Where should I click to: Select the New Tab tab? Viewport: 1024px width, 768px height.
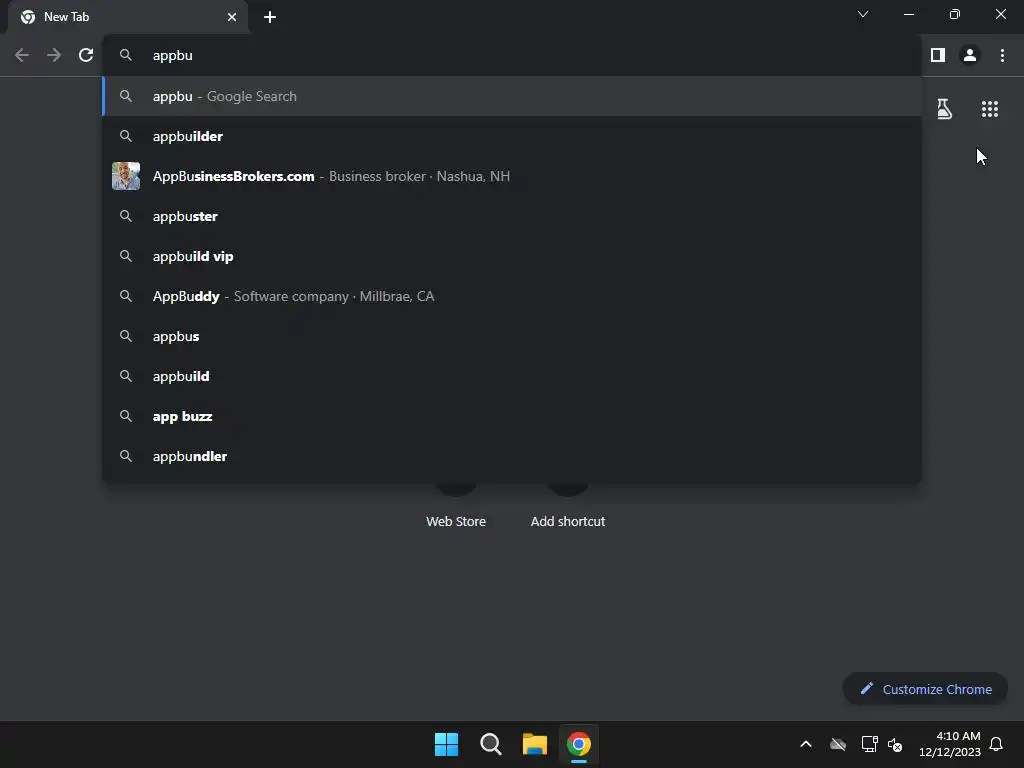pos(128,17)
